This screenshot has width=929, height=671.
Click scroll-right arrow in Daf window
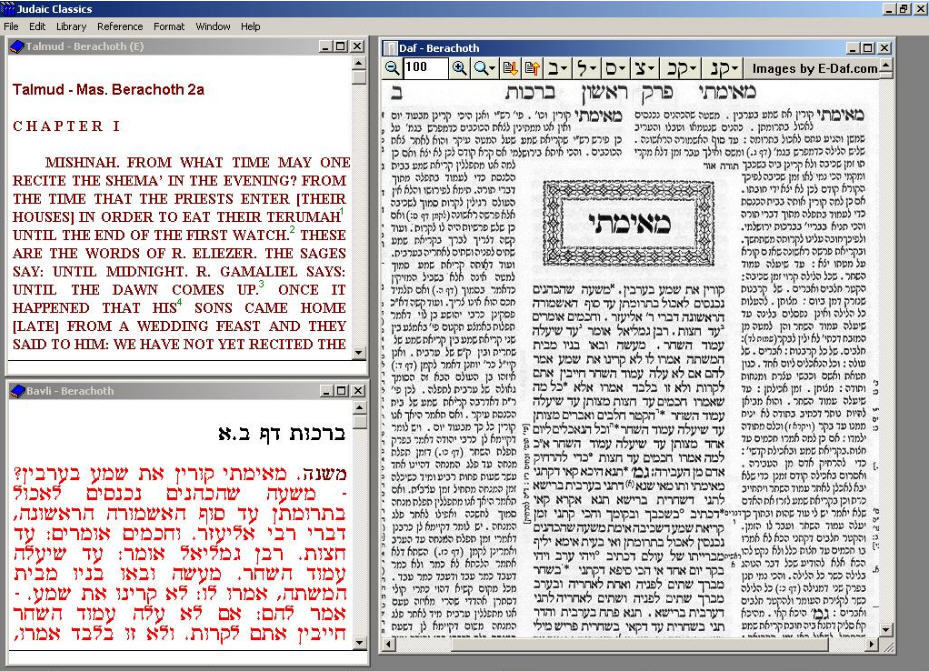point(872,644)
